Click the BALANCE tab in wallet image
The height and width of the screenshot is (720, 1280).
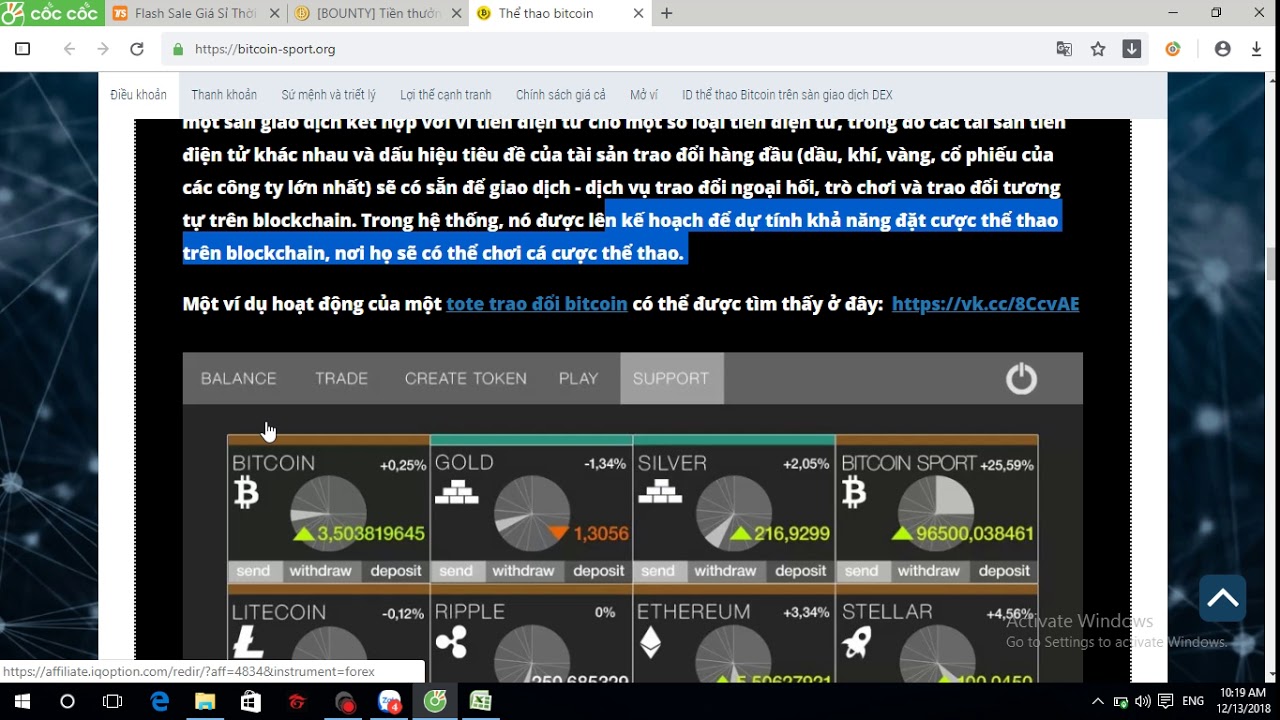pos(238,378)
